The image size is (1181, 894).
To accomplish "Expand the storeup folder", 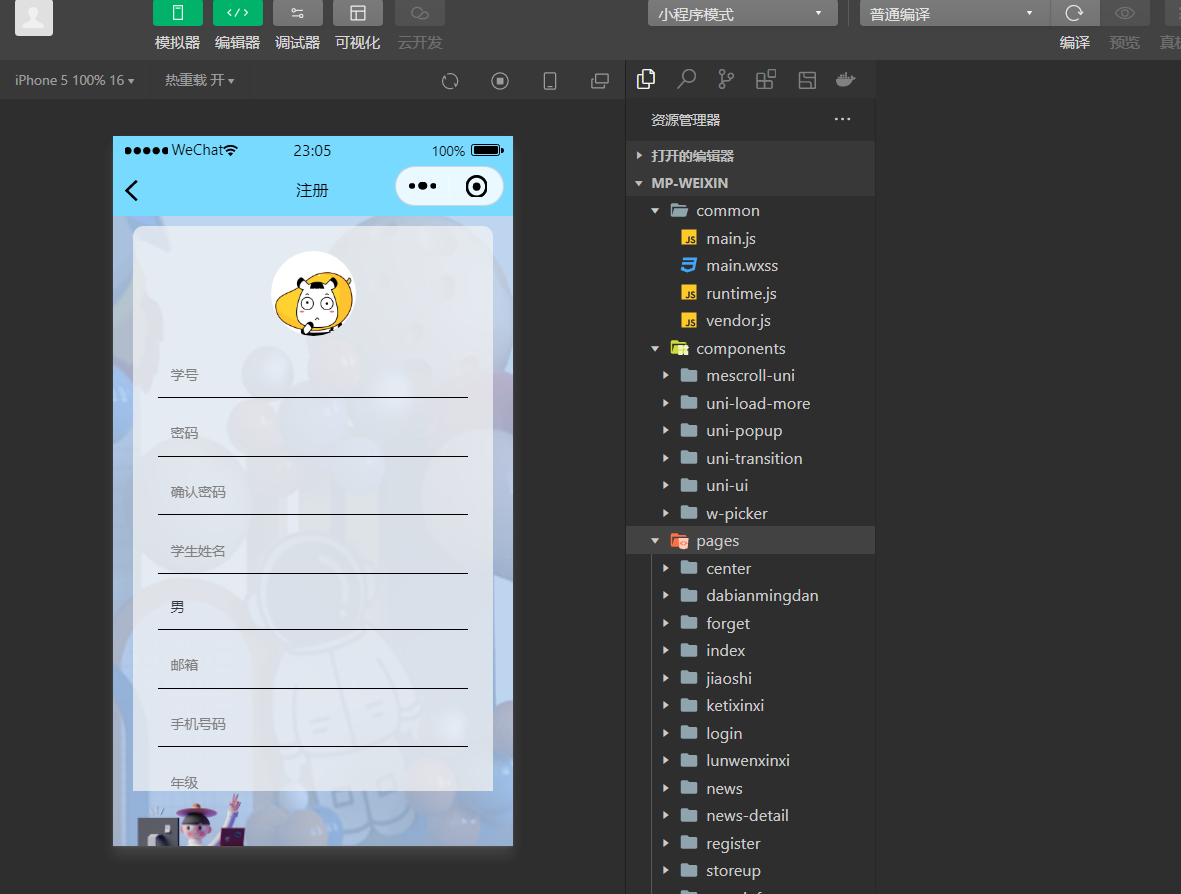I will click(x=750, y=871).
